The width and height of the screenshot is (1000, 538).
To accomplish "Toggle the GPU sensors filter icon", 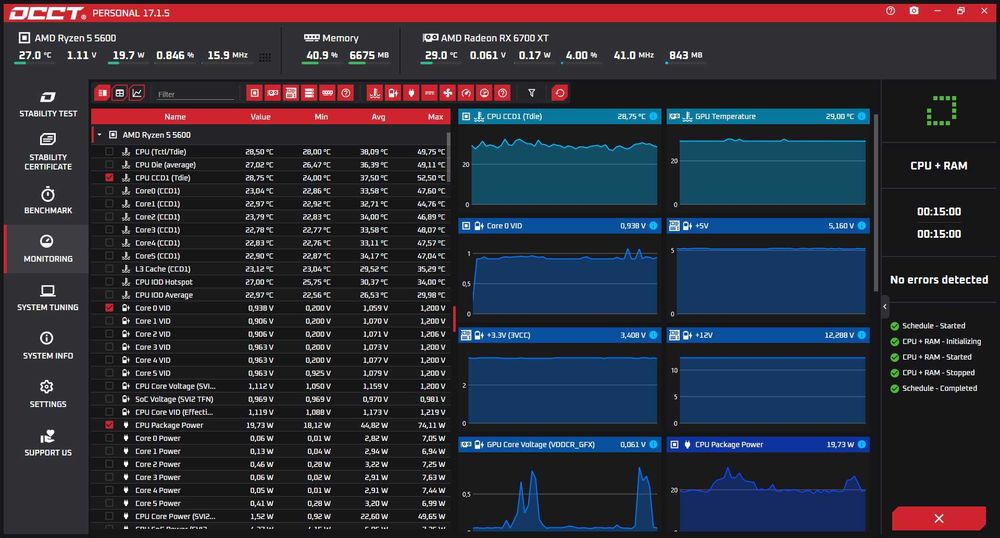I will (x=273, y=93).
